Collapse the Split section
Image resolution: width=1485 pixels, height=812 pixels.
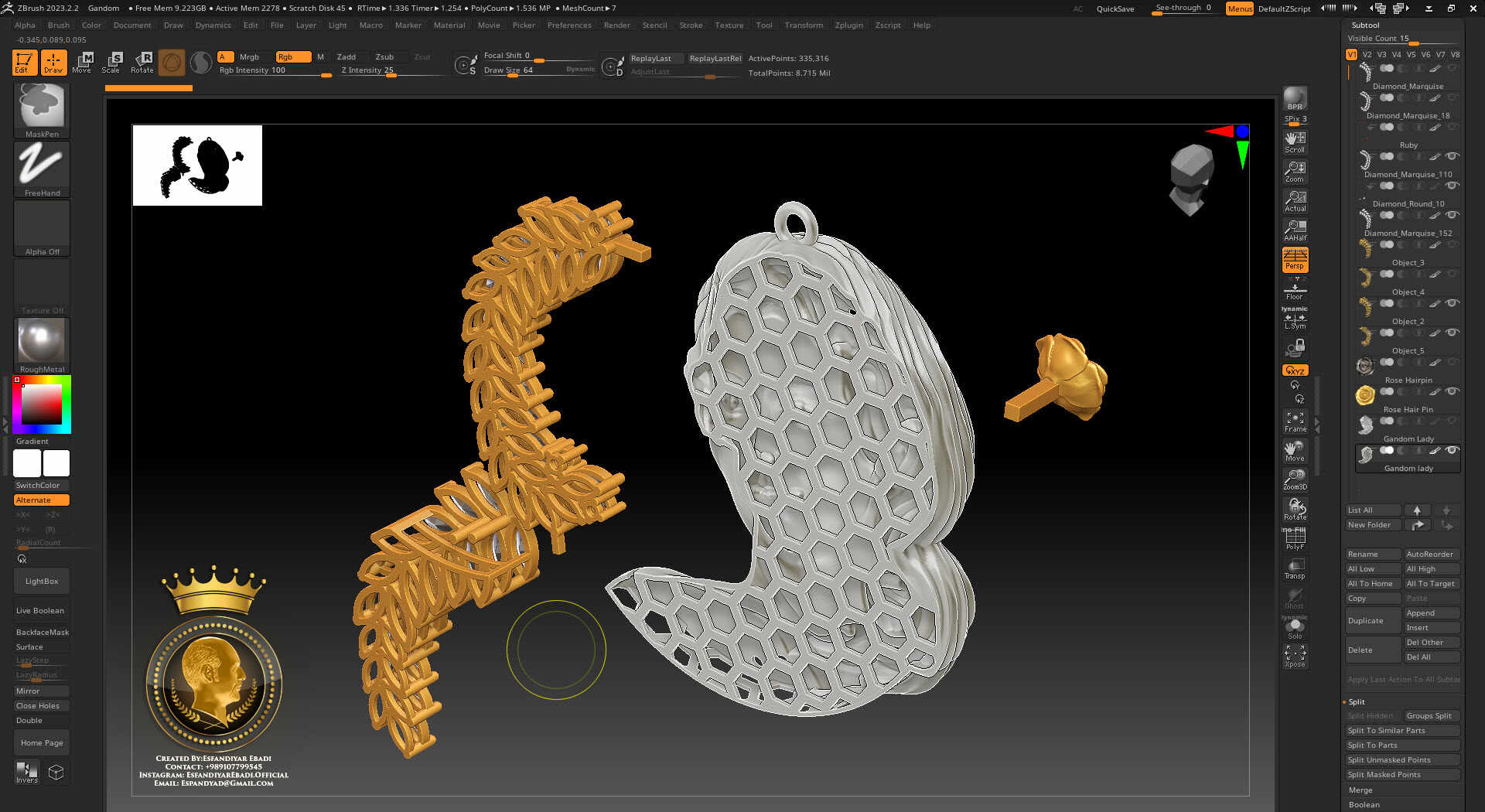point(1357,702)
